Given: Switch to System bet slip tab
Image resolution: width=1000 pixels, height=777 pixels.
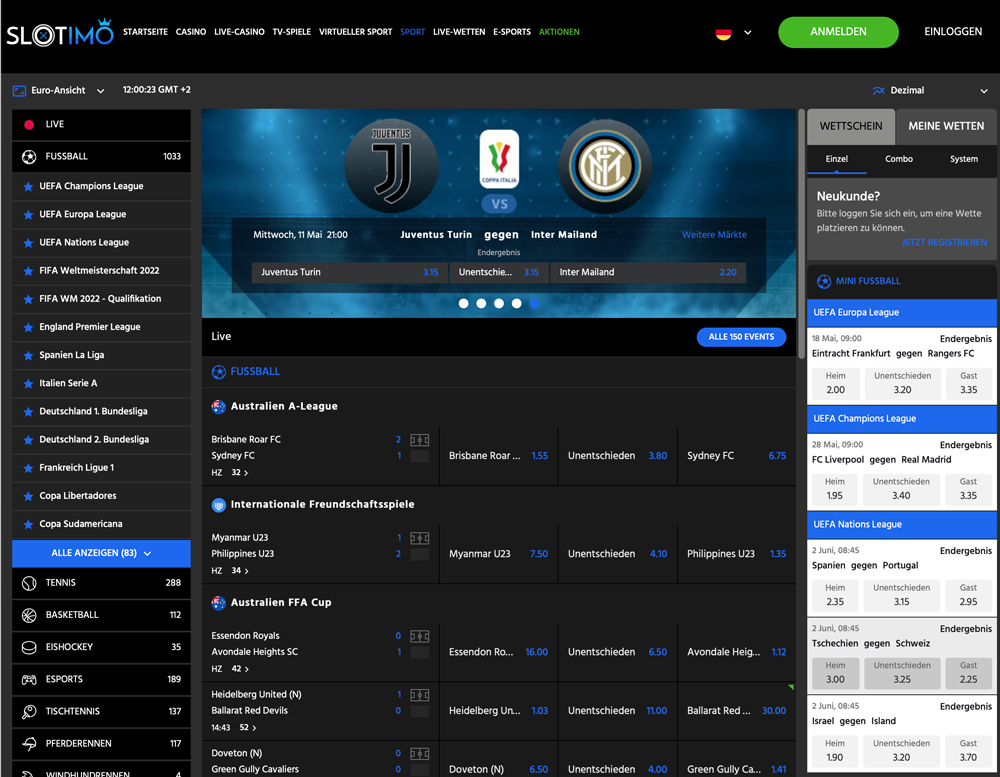Looking at the screenshot, I should coord(964,159).
